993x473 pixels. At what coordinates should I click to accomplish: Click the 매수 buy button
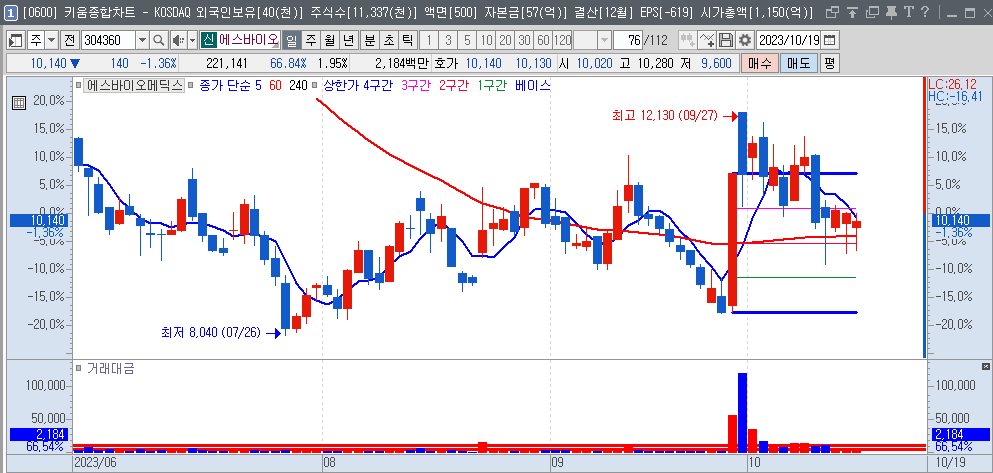(759, 63)
